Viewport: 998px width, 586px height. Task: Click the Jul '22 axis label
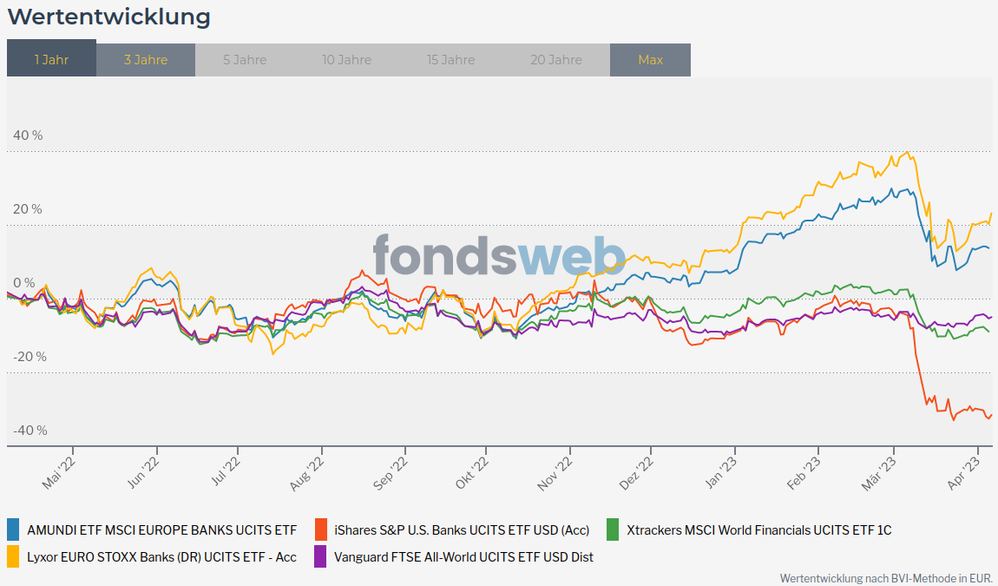[x=225, y=472]
